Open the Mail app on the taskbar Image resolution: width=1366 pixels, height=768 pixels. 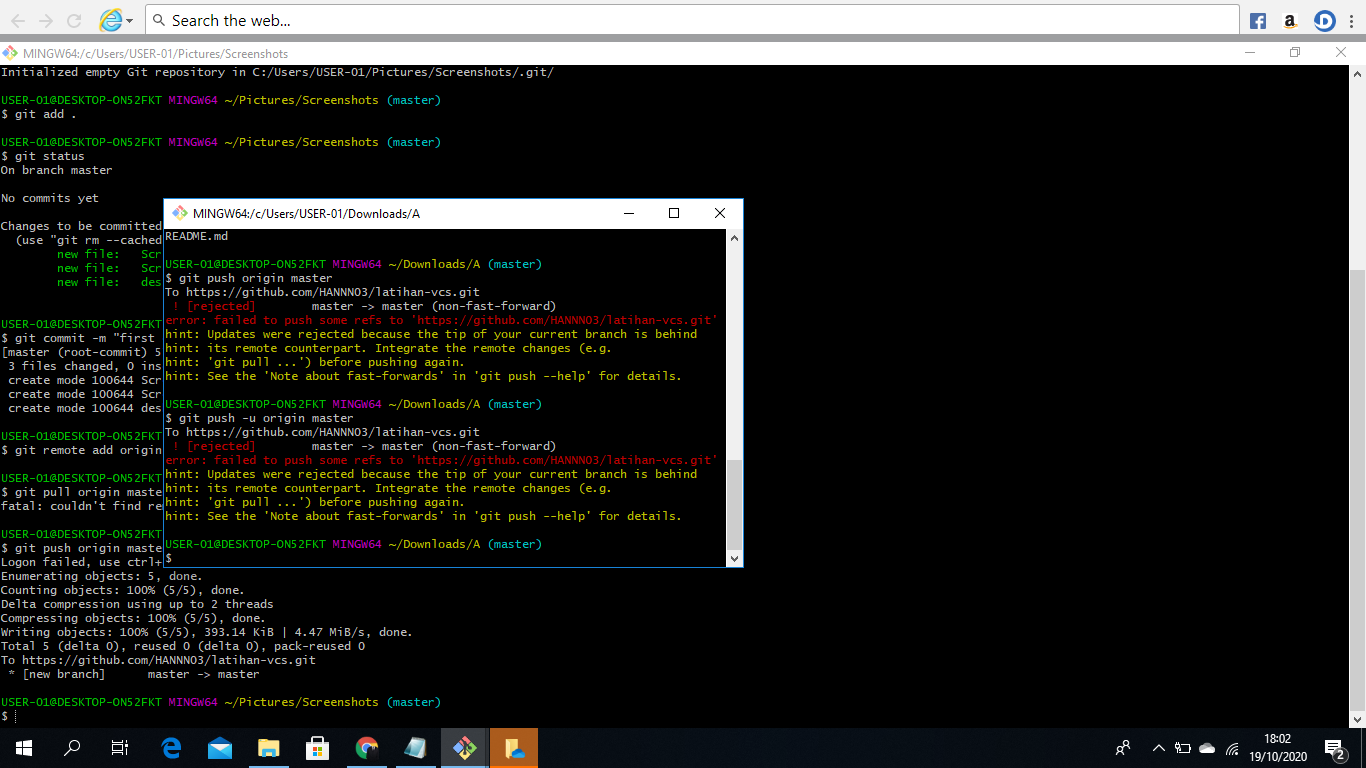point(220,748)
